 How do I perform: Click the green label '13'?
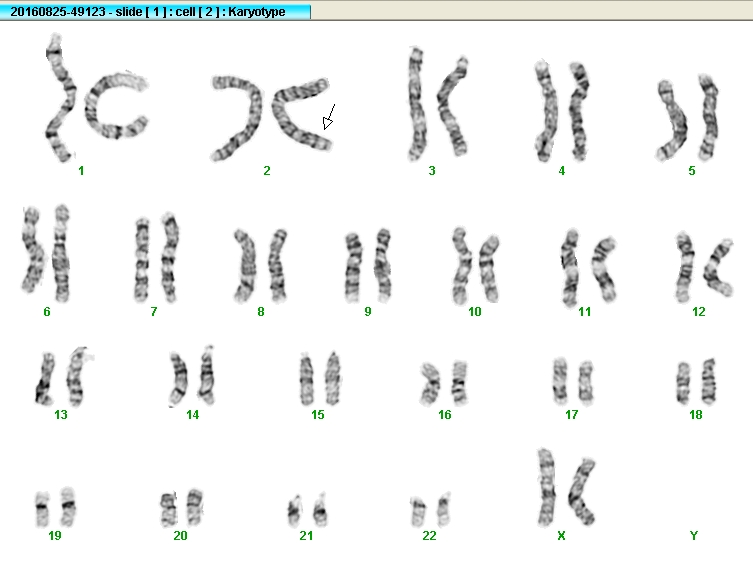click(x=61, y=414)
